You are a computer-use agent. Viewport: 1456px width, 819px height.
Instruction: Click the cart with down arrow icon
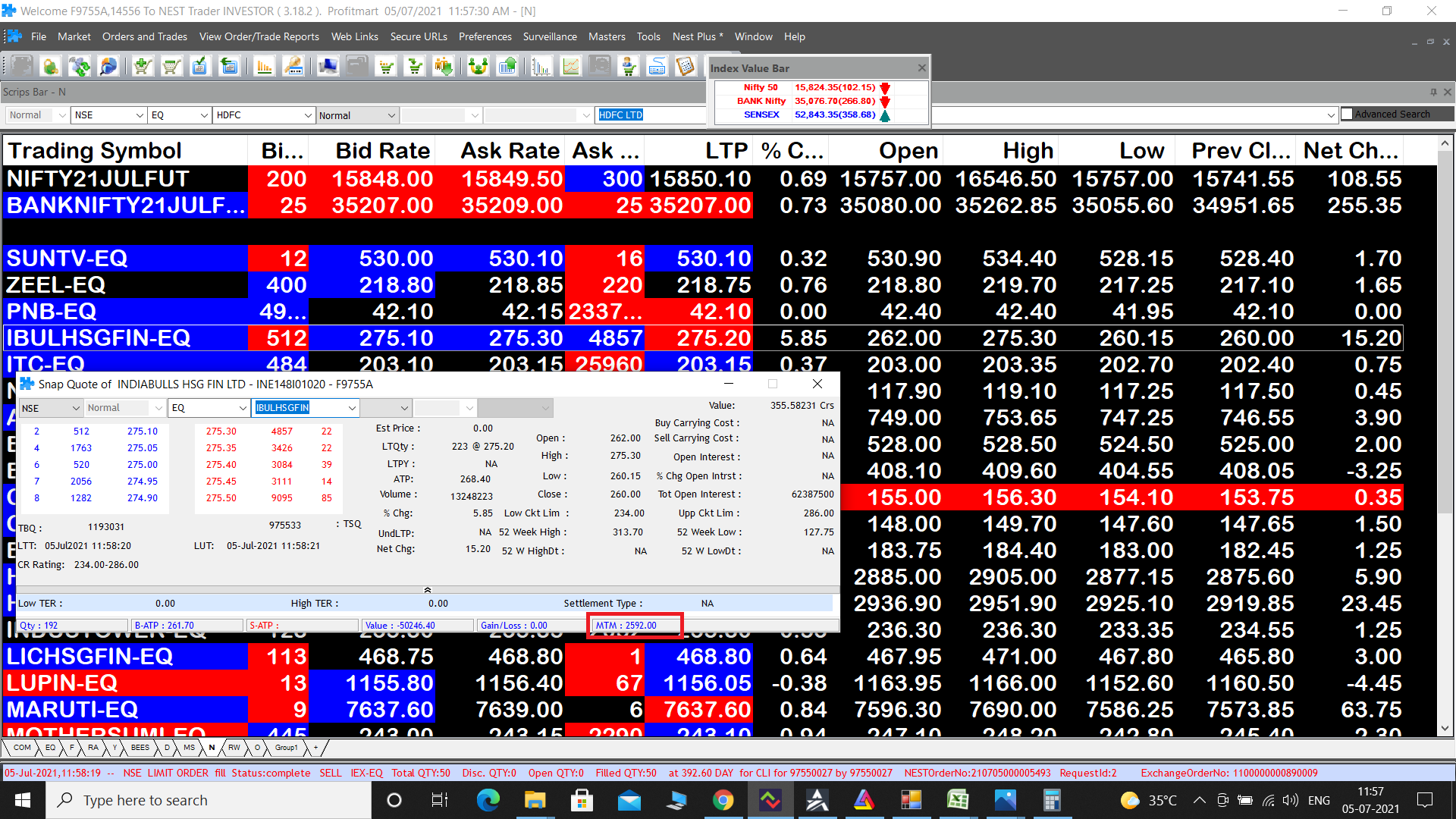point(415,67)
